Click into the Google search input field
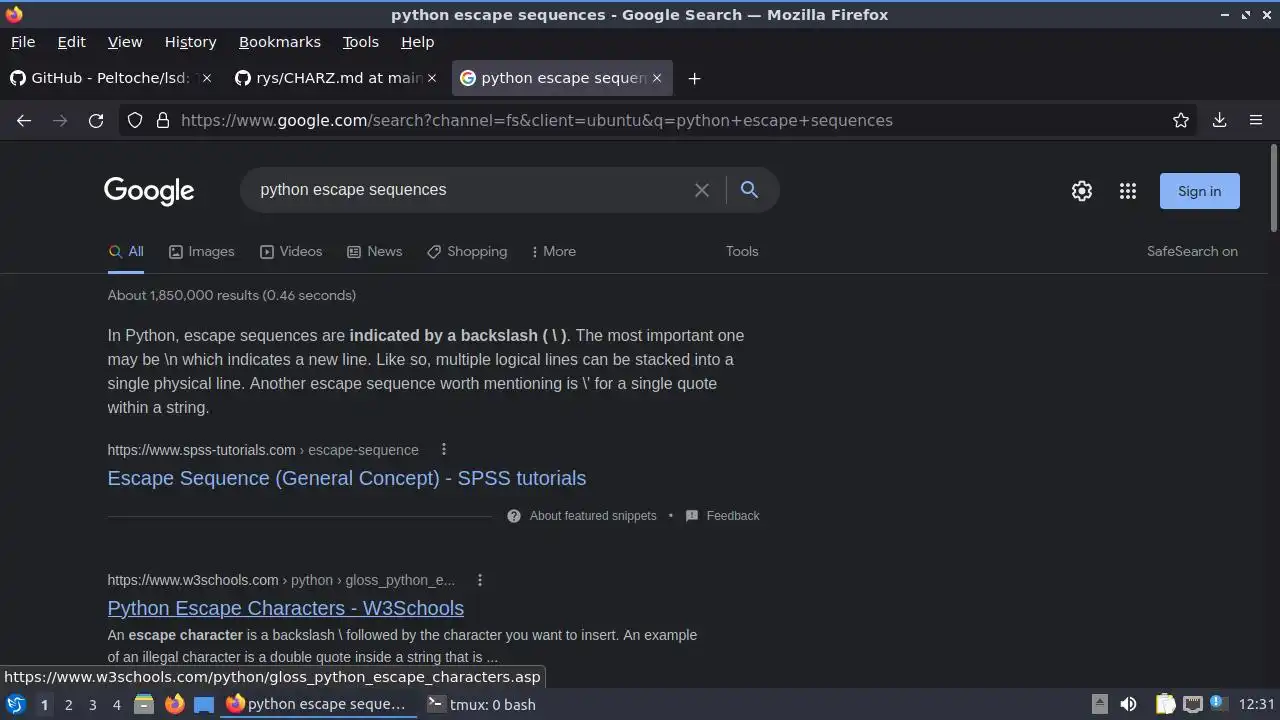This screenshot has width=1280, height=720. coord(470,190)
